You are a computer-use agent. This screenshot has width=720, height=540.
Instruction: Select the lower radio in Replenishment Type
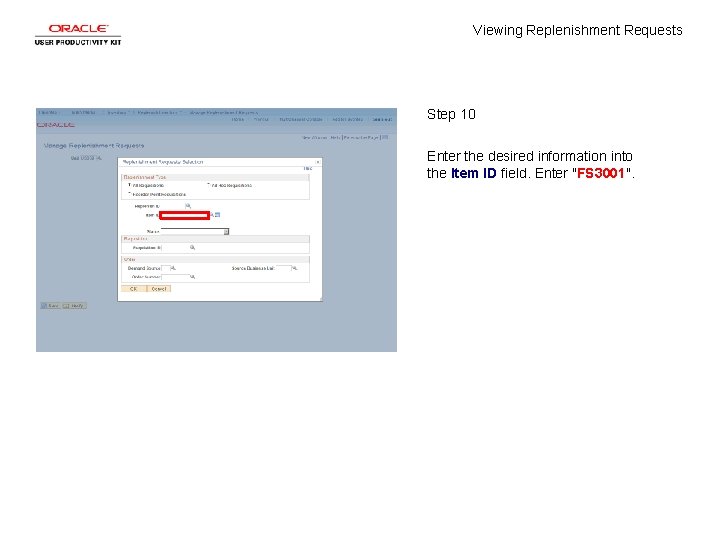coord(129,194)
